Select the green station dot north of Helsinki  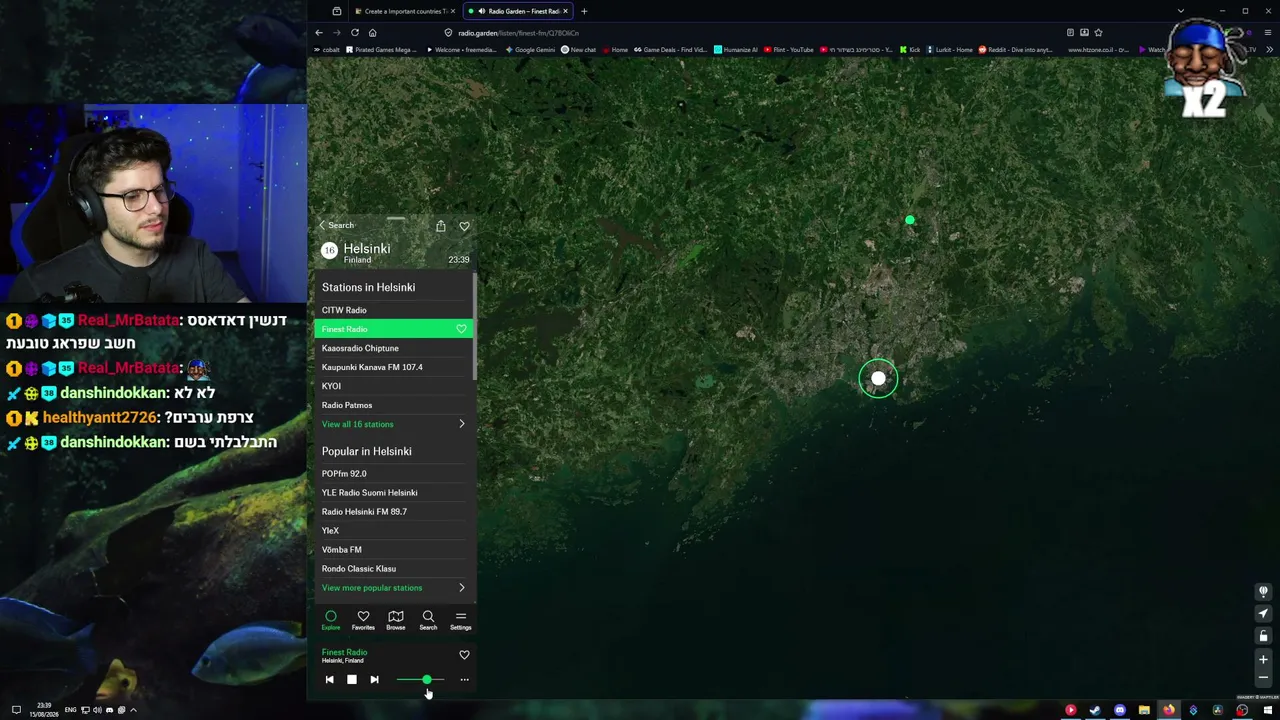[x=910, y=220]
